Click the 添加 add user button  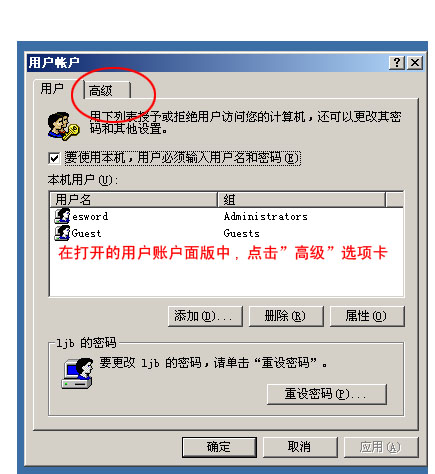[205, 316]
